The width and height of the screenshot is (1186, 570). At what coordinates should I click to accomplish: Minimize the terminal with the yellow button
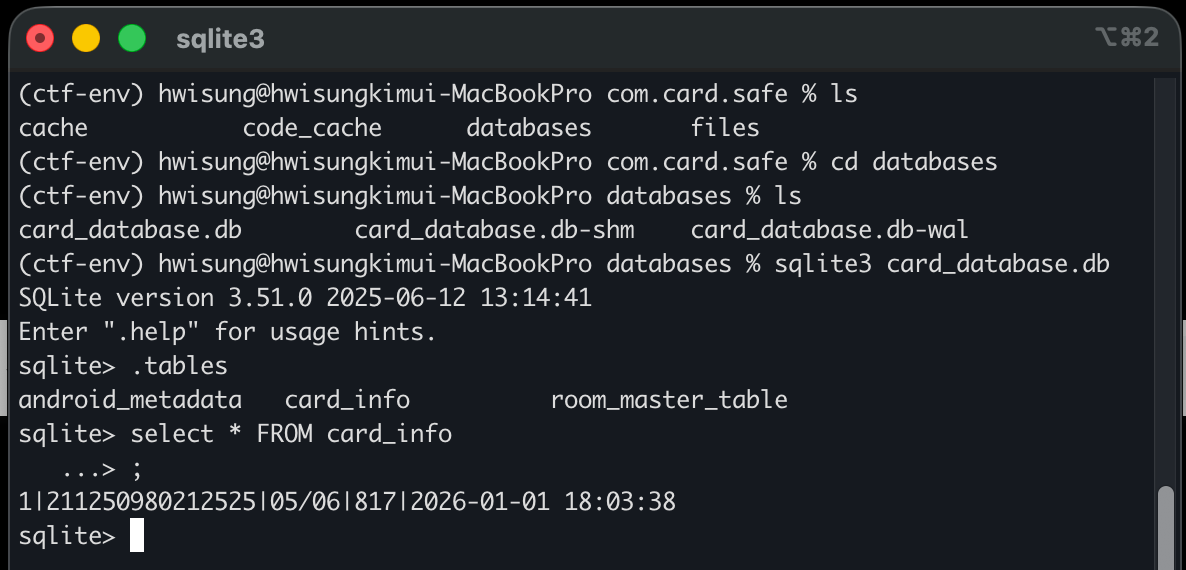[86, 39]
